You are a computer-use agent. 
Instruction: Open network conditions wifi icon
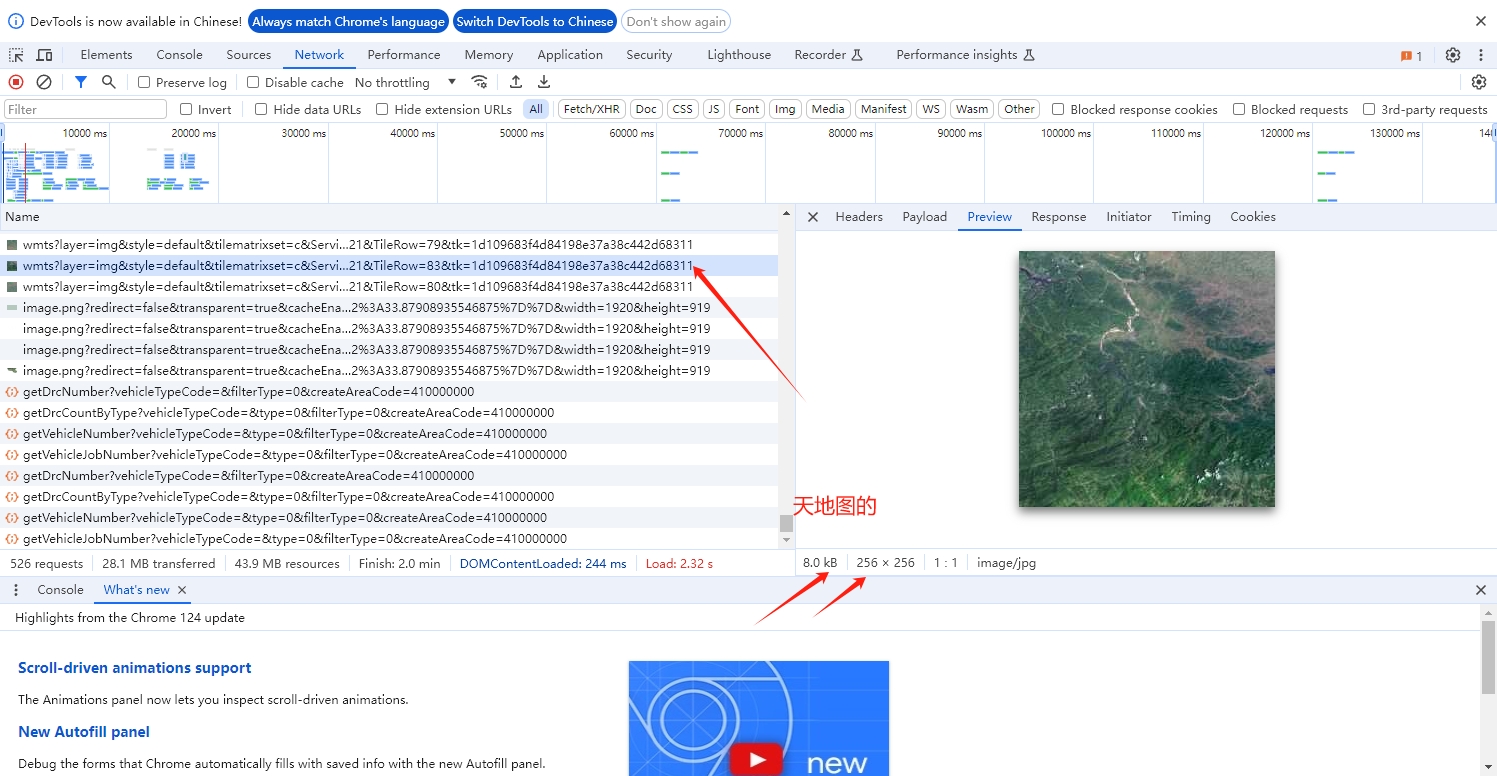pos(480,82)
